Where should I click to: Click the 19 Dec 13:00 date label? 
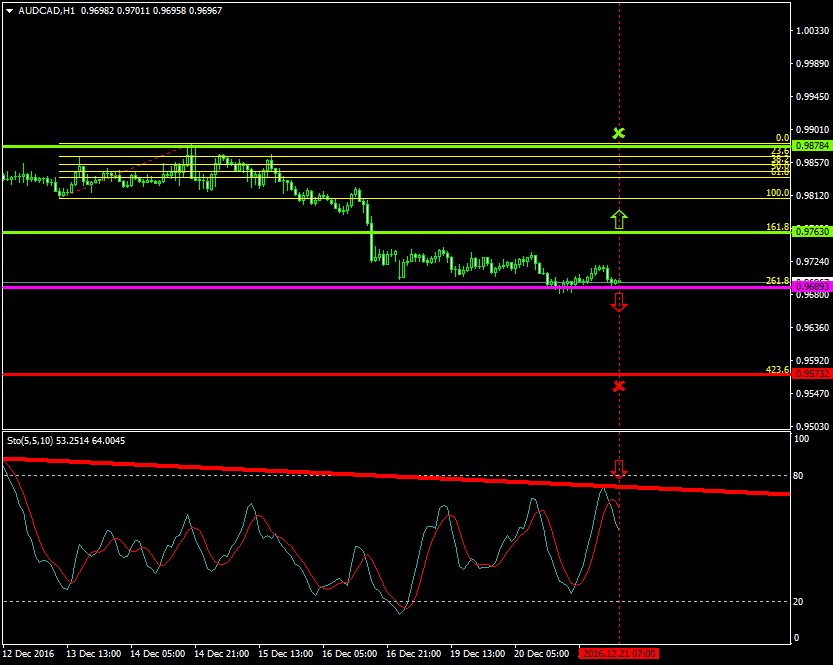[478, 653]
